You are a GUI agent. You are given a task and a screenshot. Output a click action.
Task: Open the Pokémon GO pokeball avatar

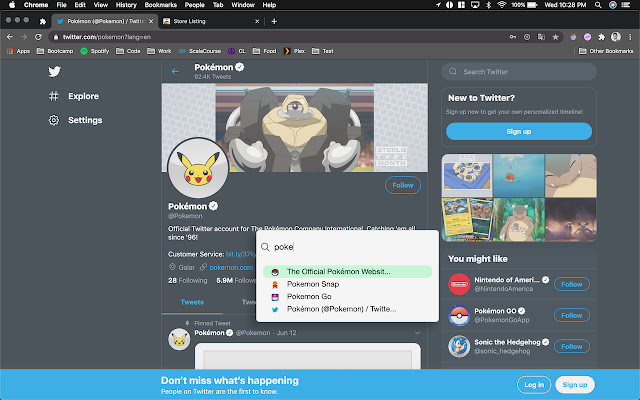(x=459, y=315)
